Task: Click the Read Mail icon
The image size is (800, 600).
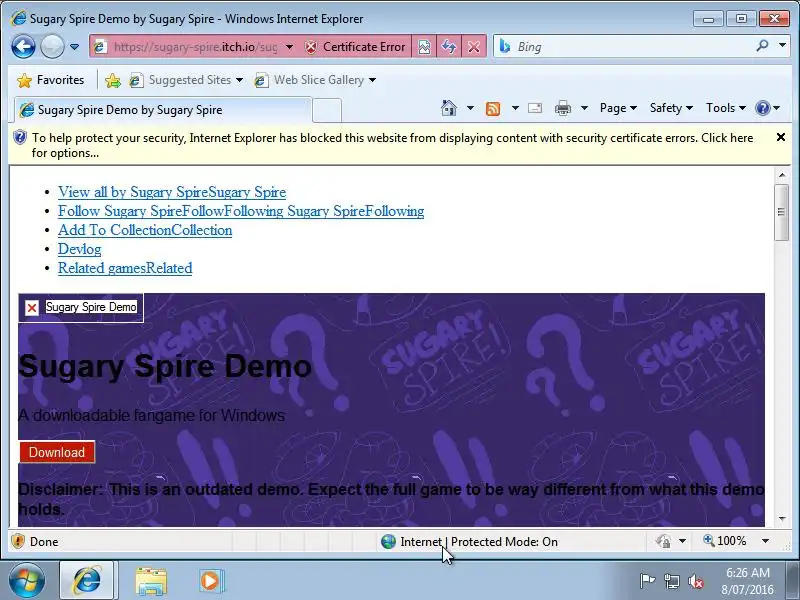Action: pyautogui.click(x=535, y=108)
